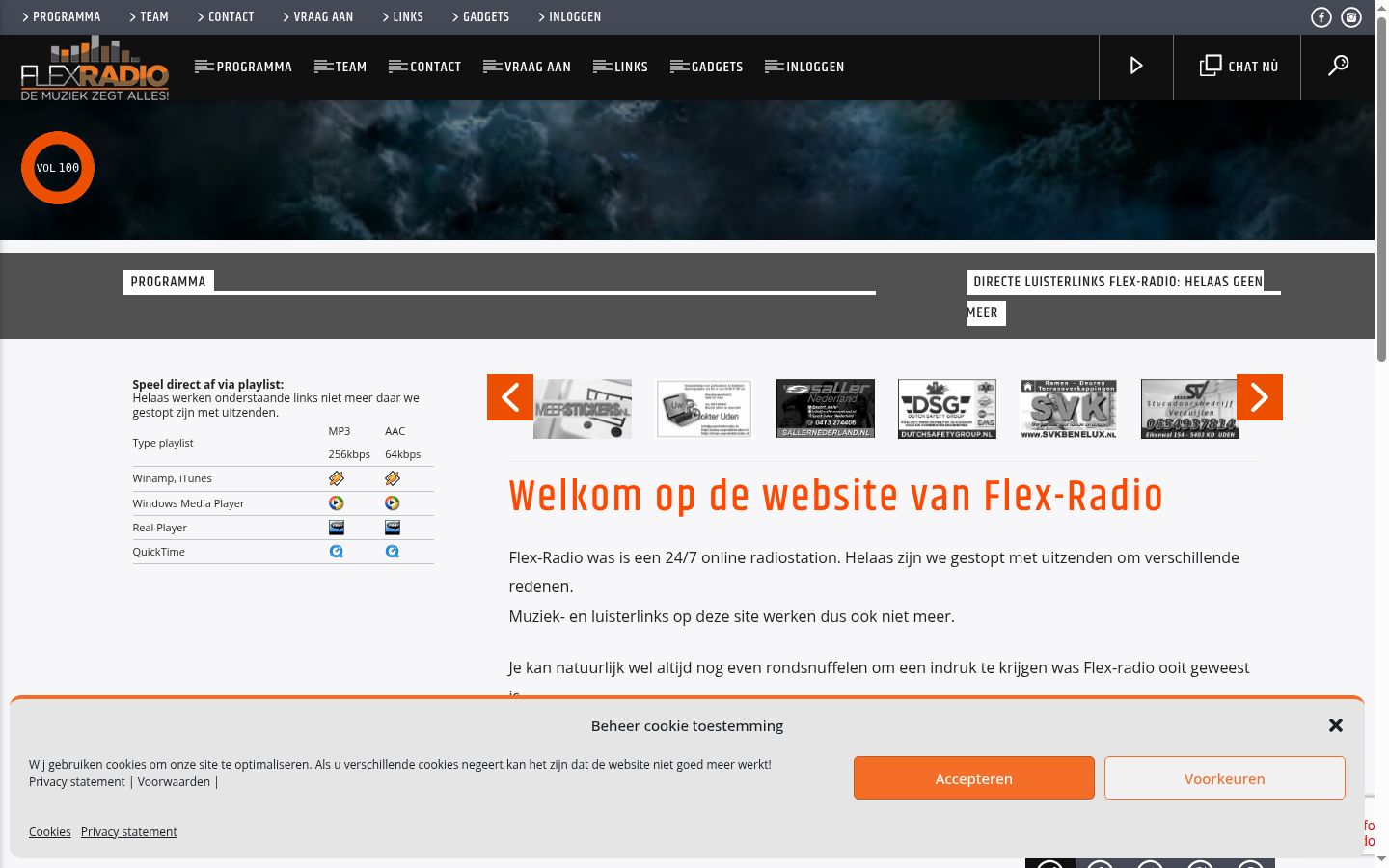
Task: Click 'Speel direct af via playlist:' text
Action: pos(208,384)
